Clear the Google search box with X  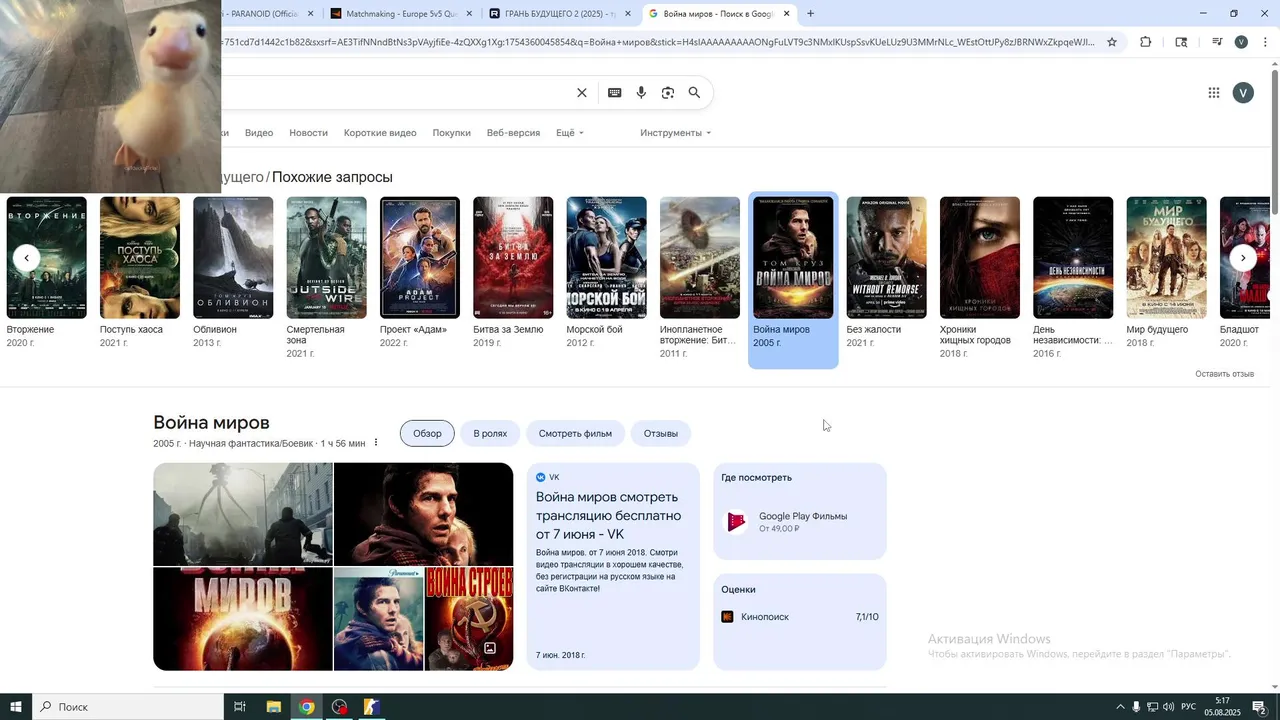(582, 93)
